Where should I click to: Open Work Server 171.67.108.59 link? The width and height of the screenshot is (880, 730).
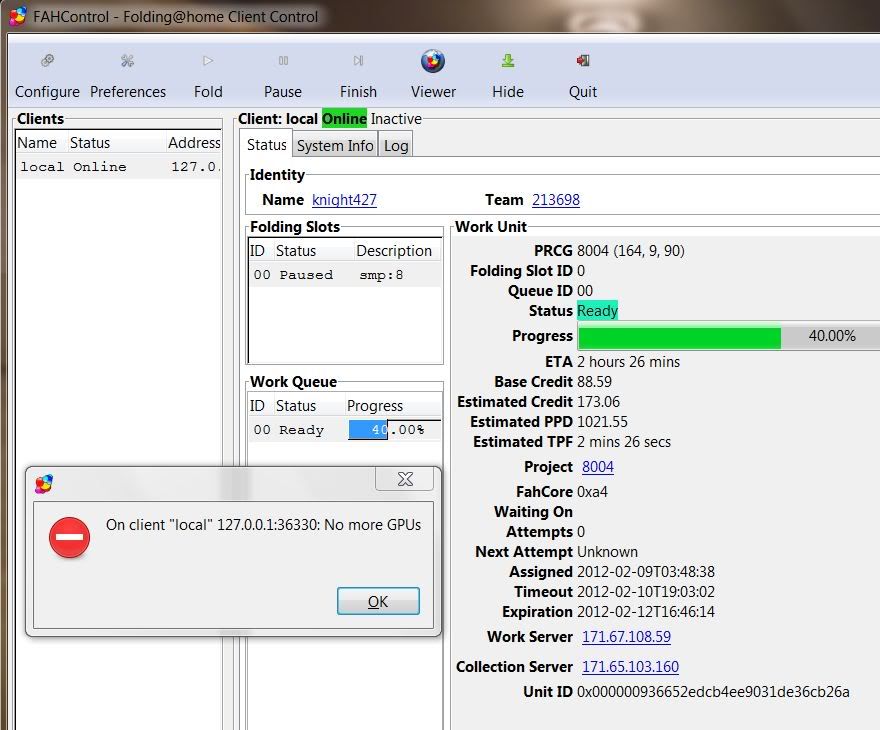click(626, 637)
